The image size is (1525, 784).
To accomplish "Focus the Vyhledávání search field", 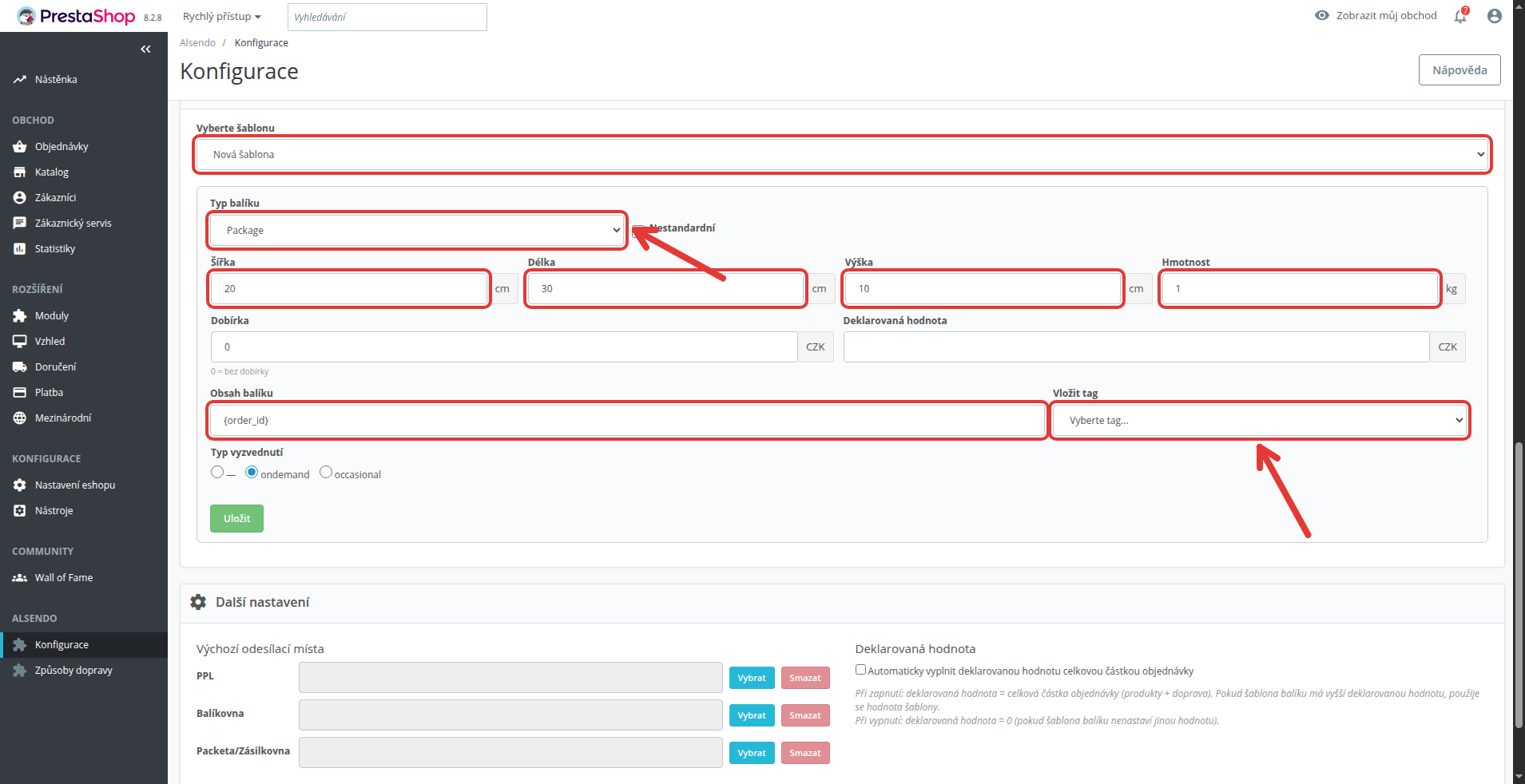I will [387, 17].
